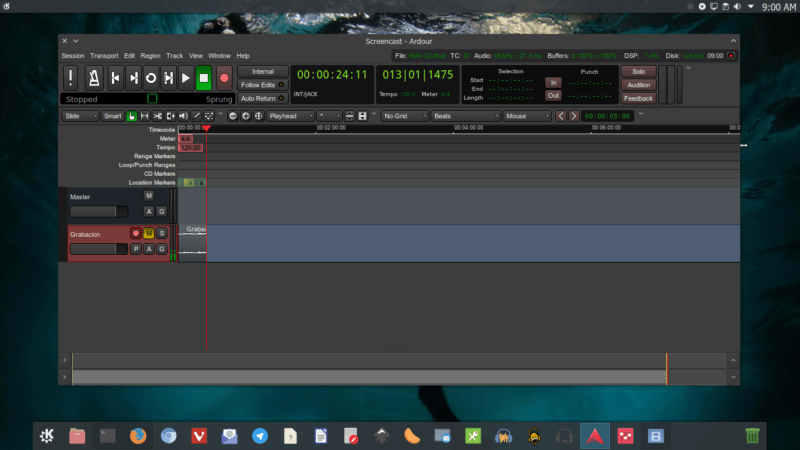The height and width of the screenshot is (450, 800).
Task: Enable Punch In
Action: tap(554, 83)
